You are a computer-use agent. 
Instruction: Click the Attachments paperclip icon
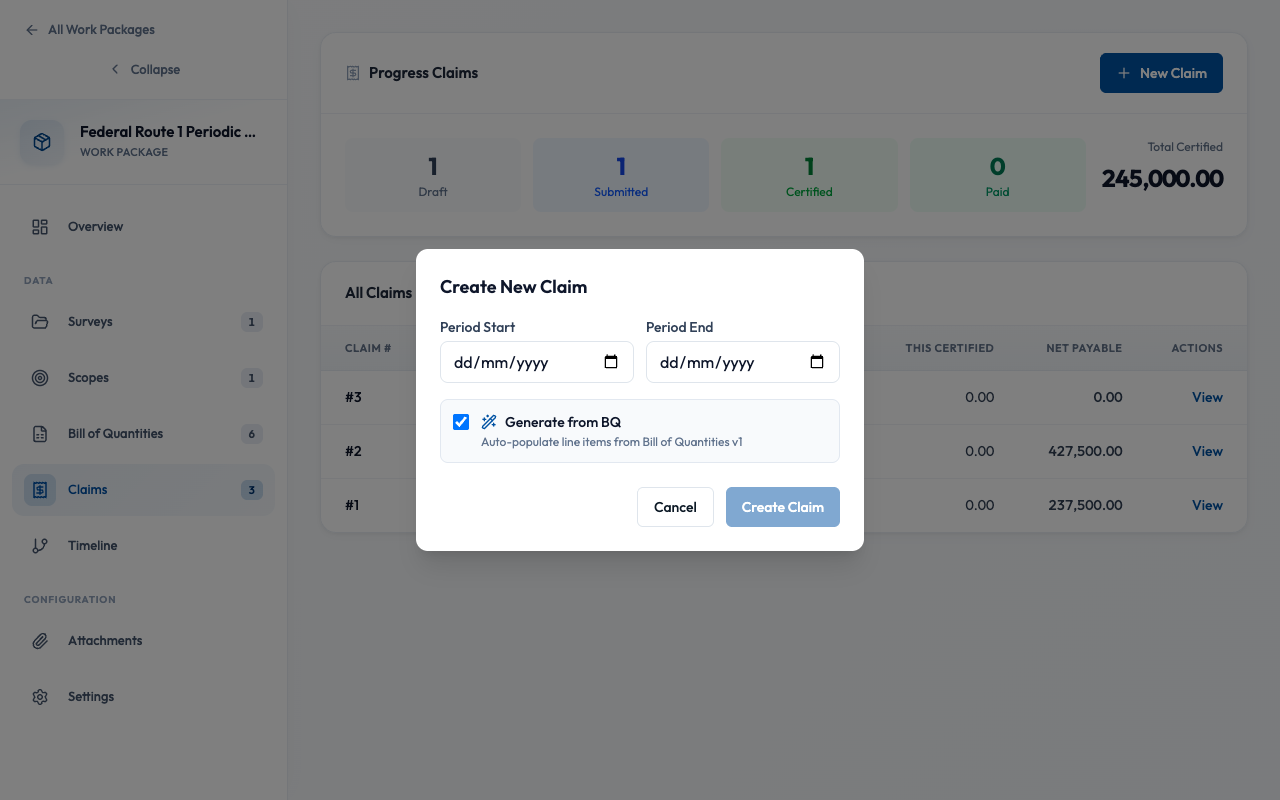pos(40,641)
